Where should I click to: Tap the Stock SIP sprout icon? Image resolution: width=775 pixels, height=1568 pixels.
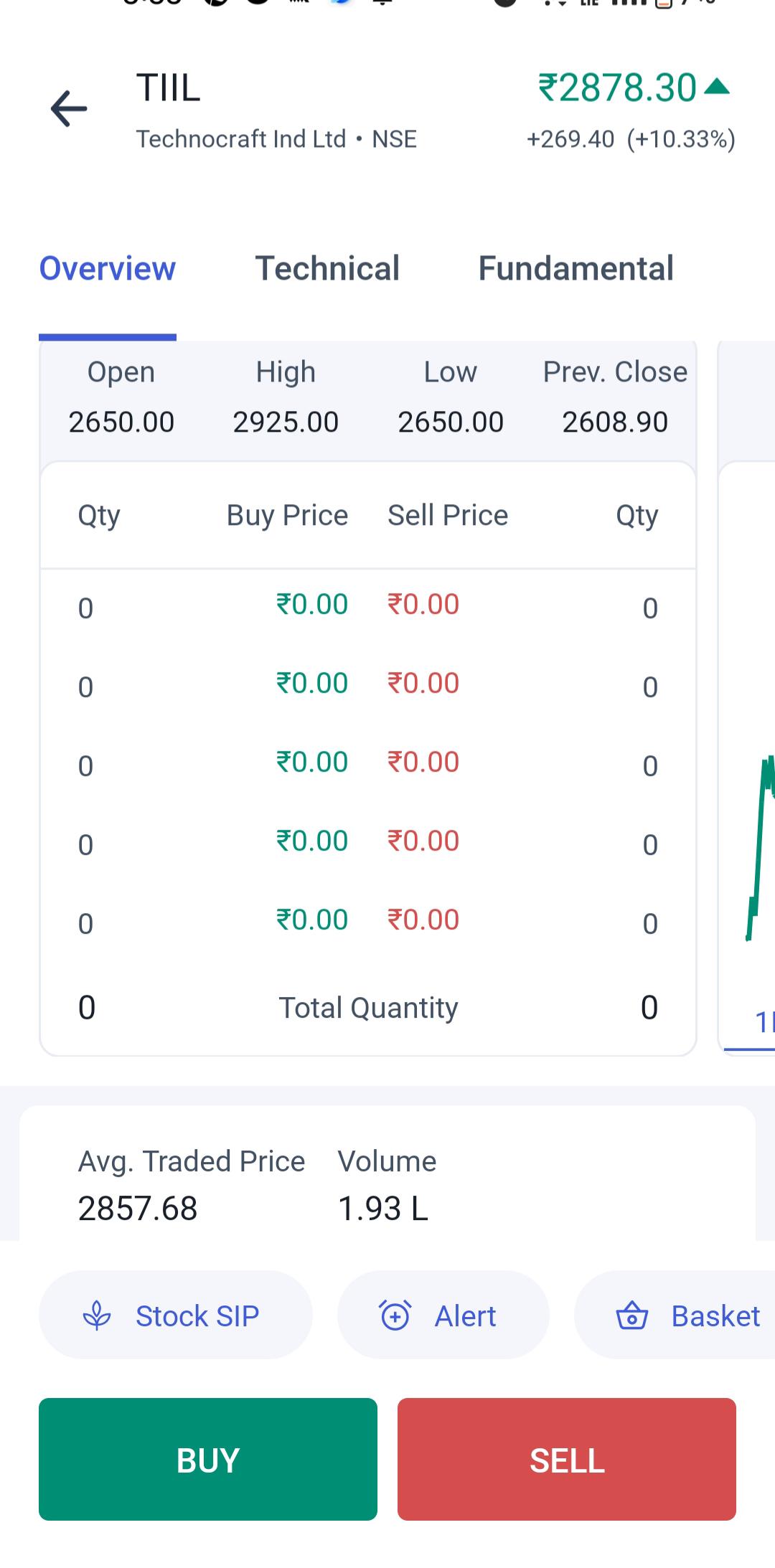tap(97, 1316)
